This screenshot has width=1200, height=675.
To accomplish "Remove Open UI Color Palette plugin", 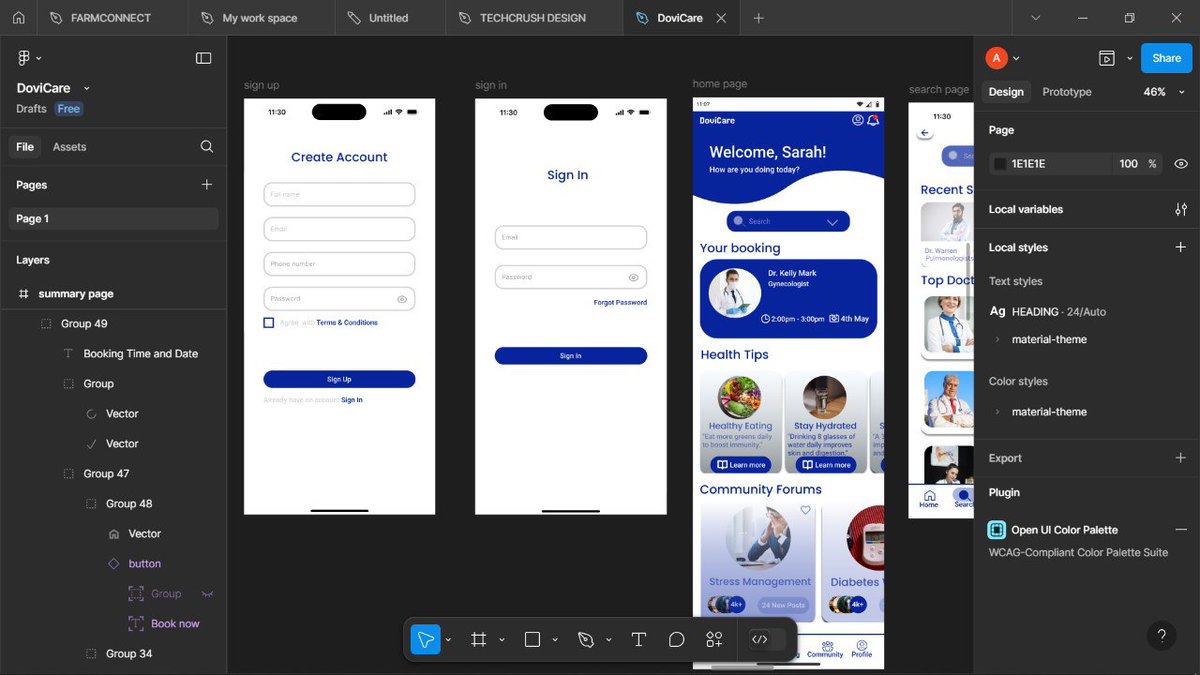I will (1181, 530).
